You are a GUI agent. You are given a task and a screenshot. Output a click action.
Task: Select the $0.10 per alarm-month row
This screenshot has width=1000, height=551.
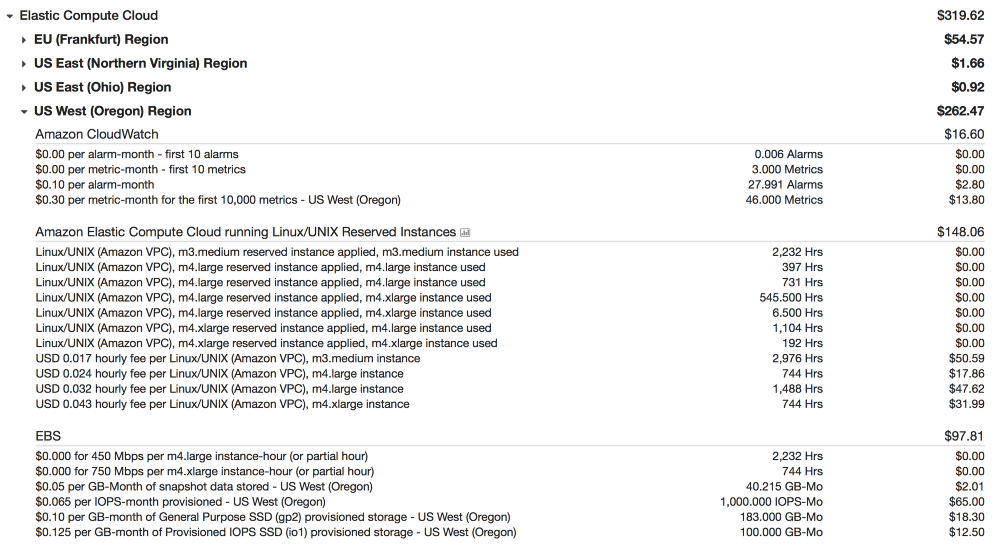point(95,185)
